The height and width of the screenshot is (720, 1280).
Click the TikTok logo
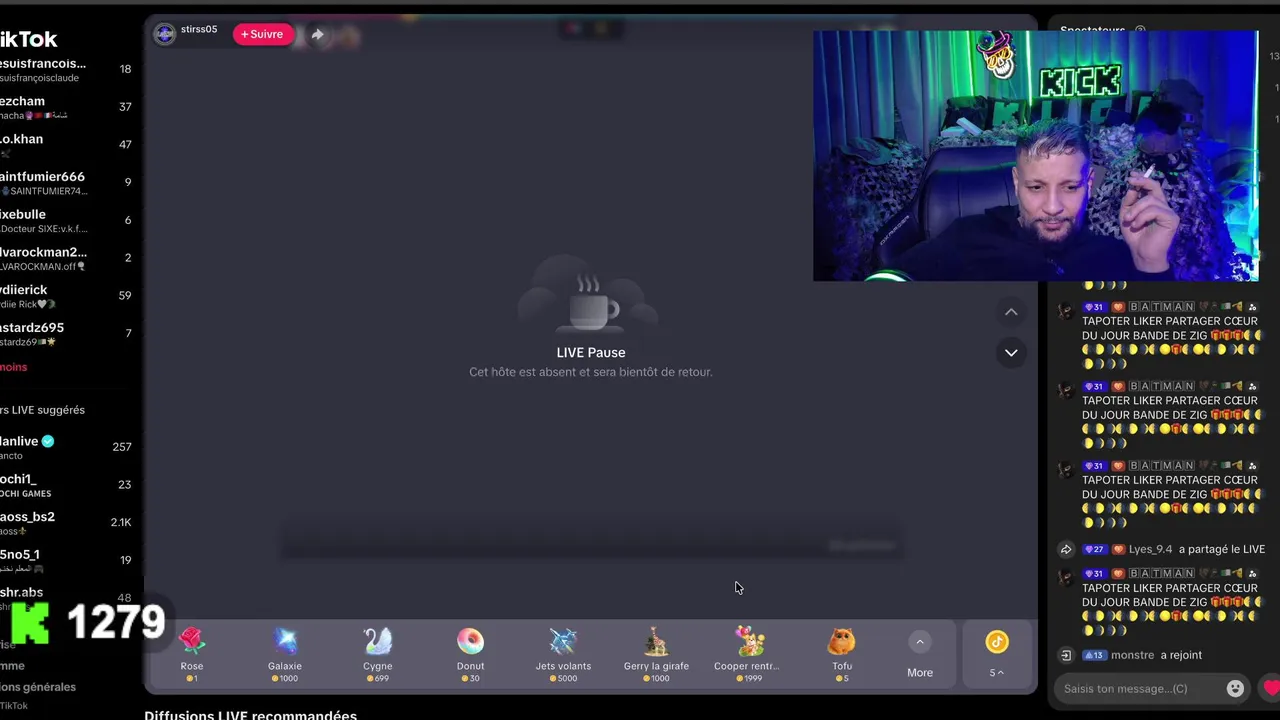[x=28, y=39]
